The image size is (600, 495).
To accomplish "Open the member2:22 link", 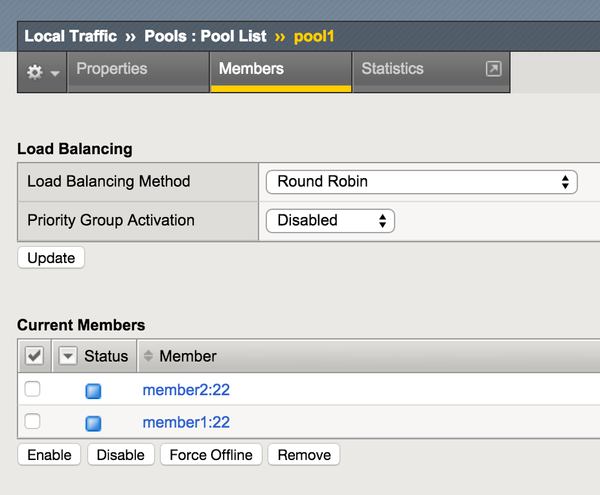I will coord(186,391).
